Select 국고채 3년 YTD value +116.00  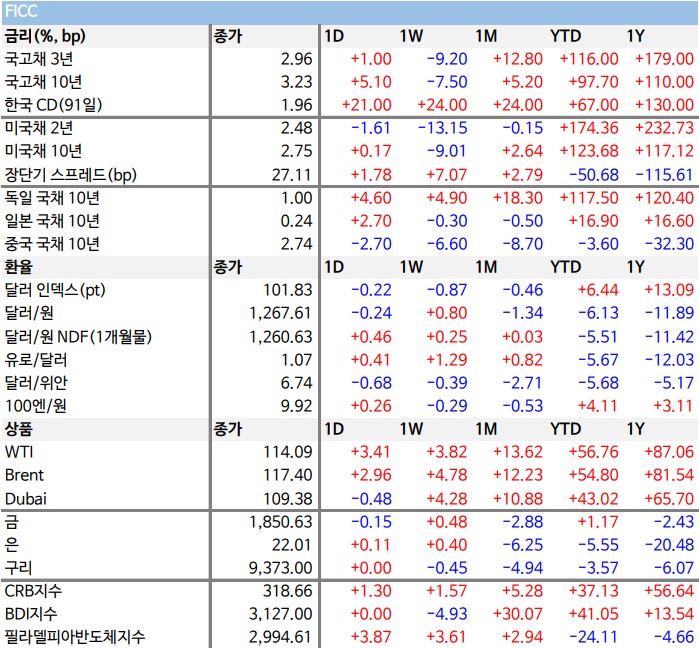coord(589,59)
